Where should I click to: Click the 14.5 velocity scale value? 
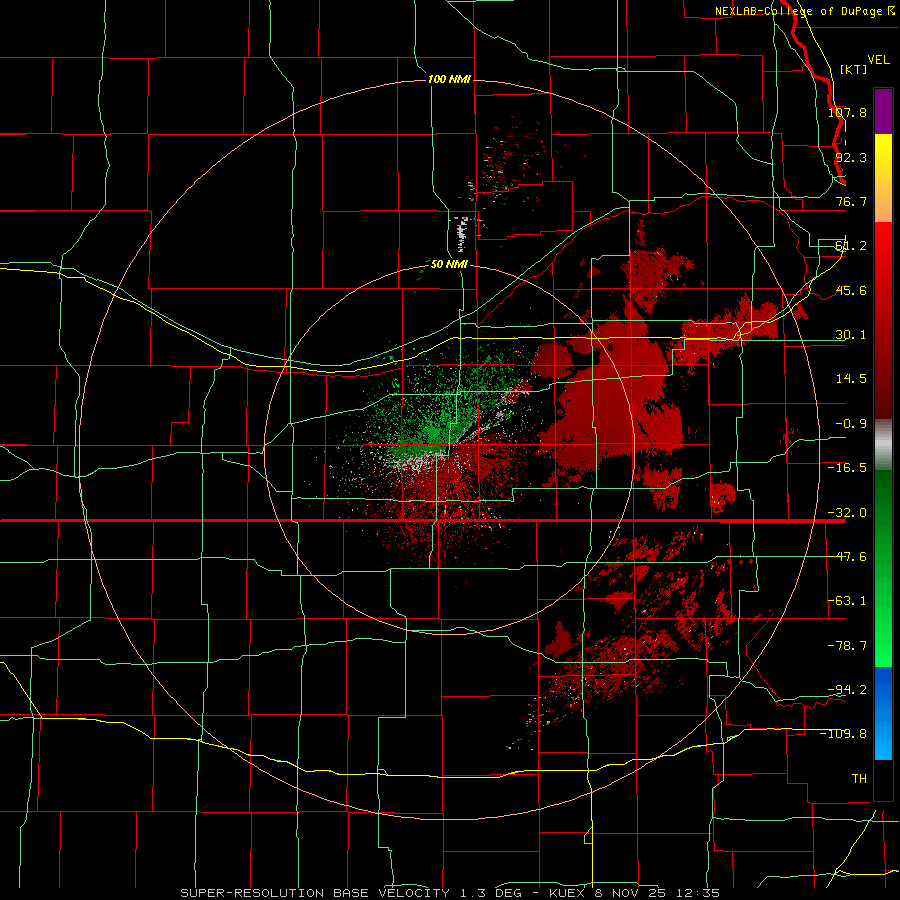851,378
